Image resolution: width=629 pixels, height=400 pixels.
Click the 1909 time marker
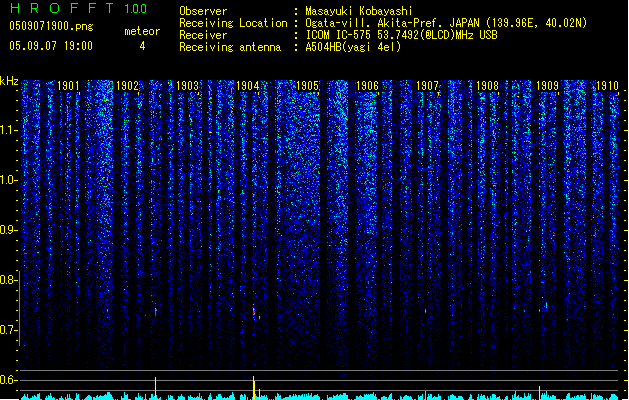pyautogui.click(x=548, y=86)
